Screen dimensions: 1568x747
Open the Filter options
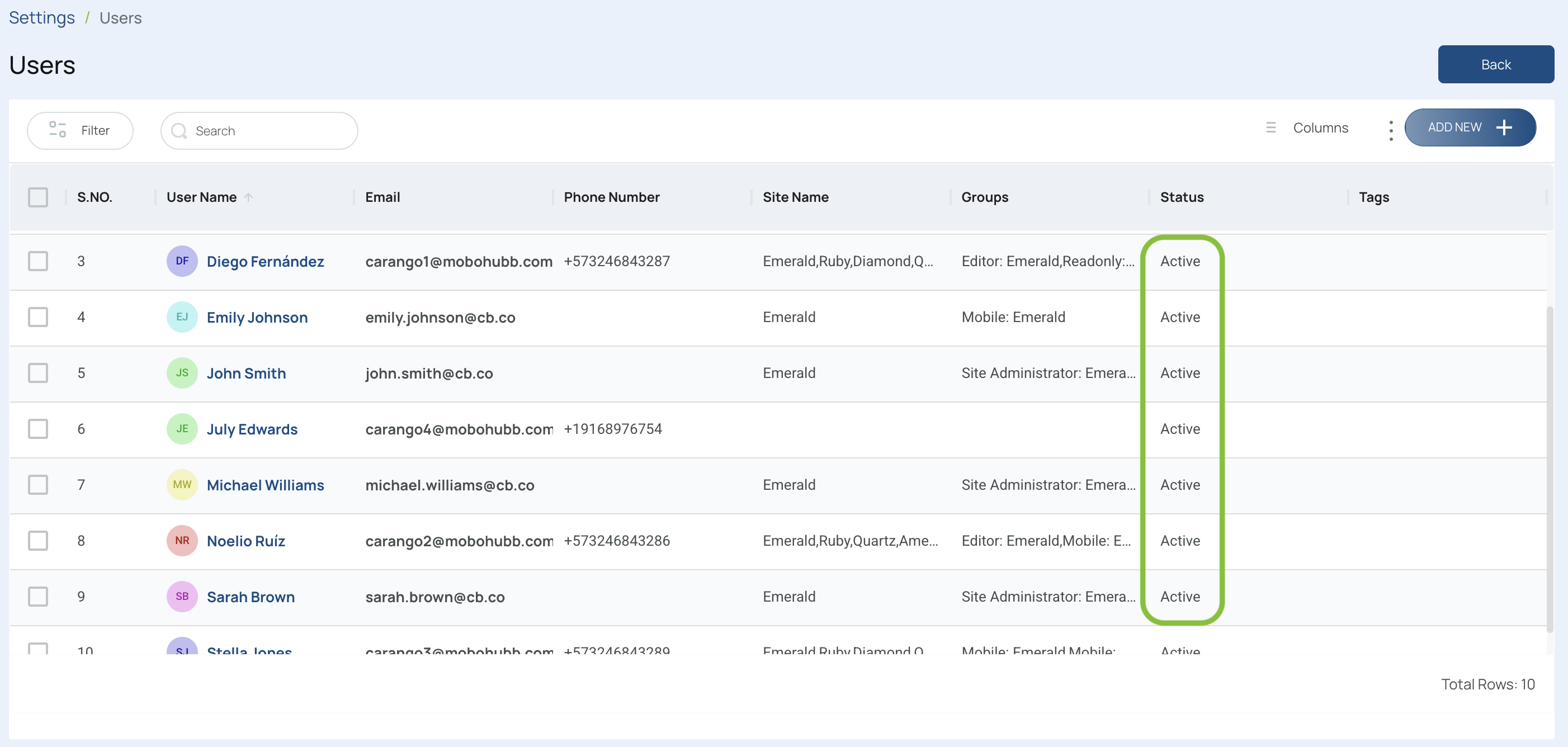pos(80,130)
